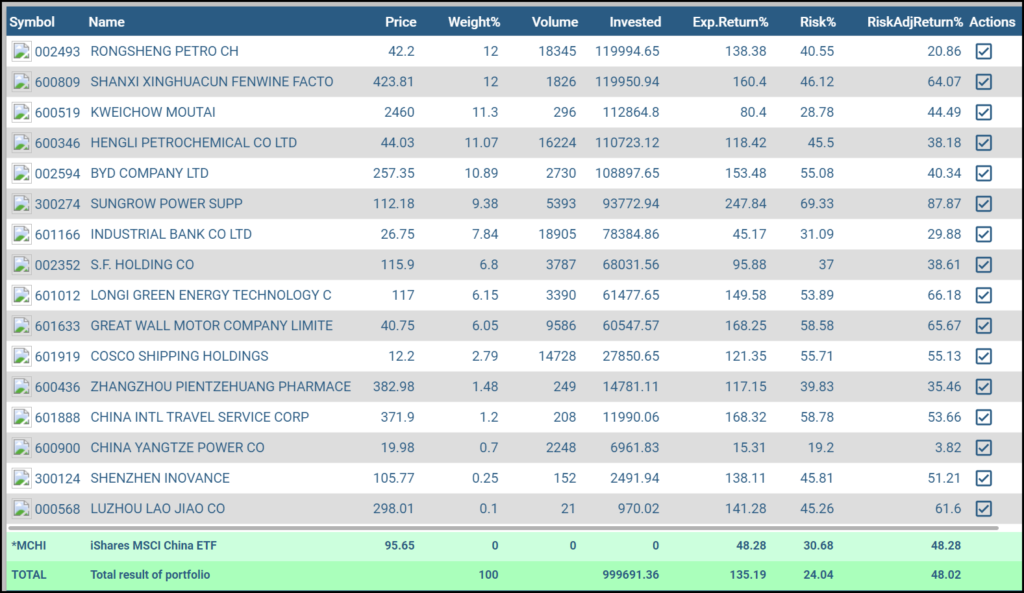Sort by the Exp.Return% column header
This screenshot has width=1024, height=593.
tap(730, 22)
